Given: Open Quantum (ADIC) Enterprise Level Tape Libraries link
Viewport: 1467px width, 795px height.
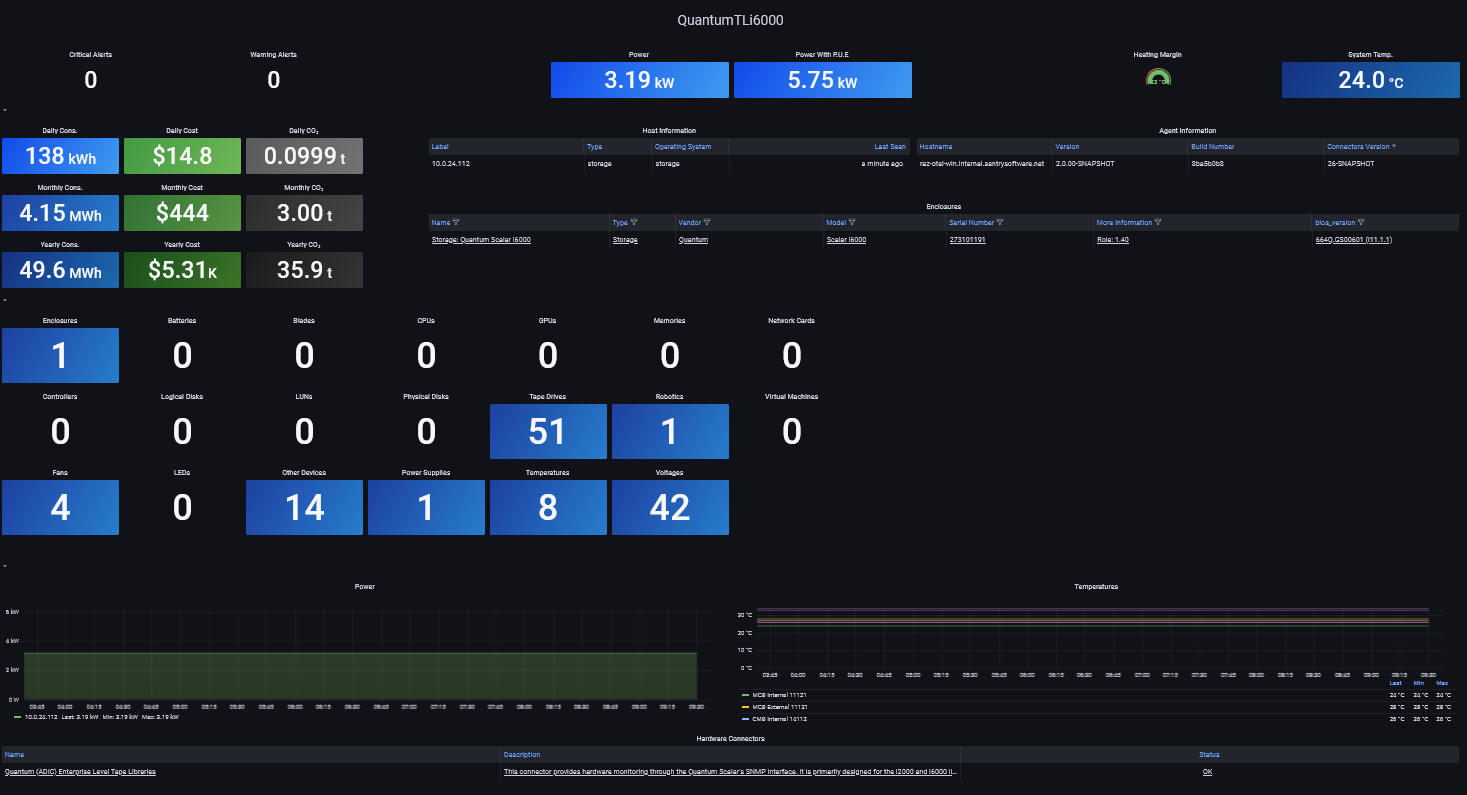Looking at the screenshot, I should [80, 772].
